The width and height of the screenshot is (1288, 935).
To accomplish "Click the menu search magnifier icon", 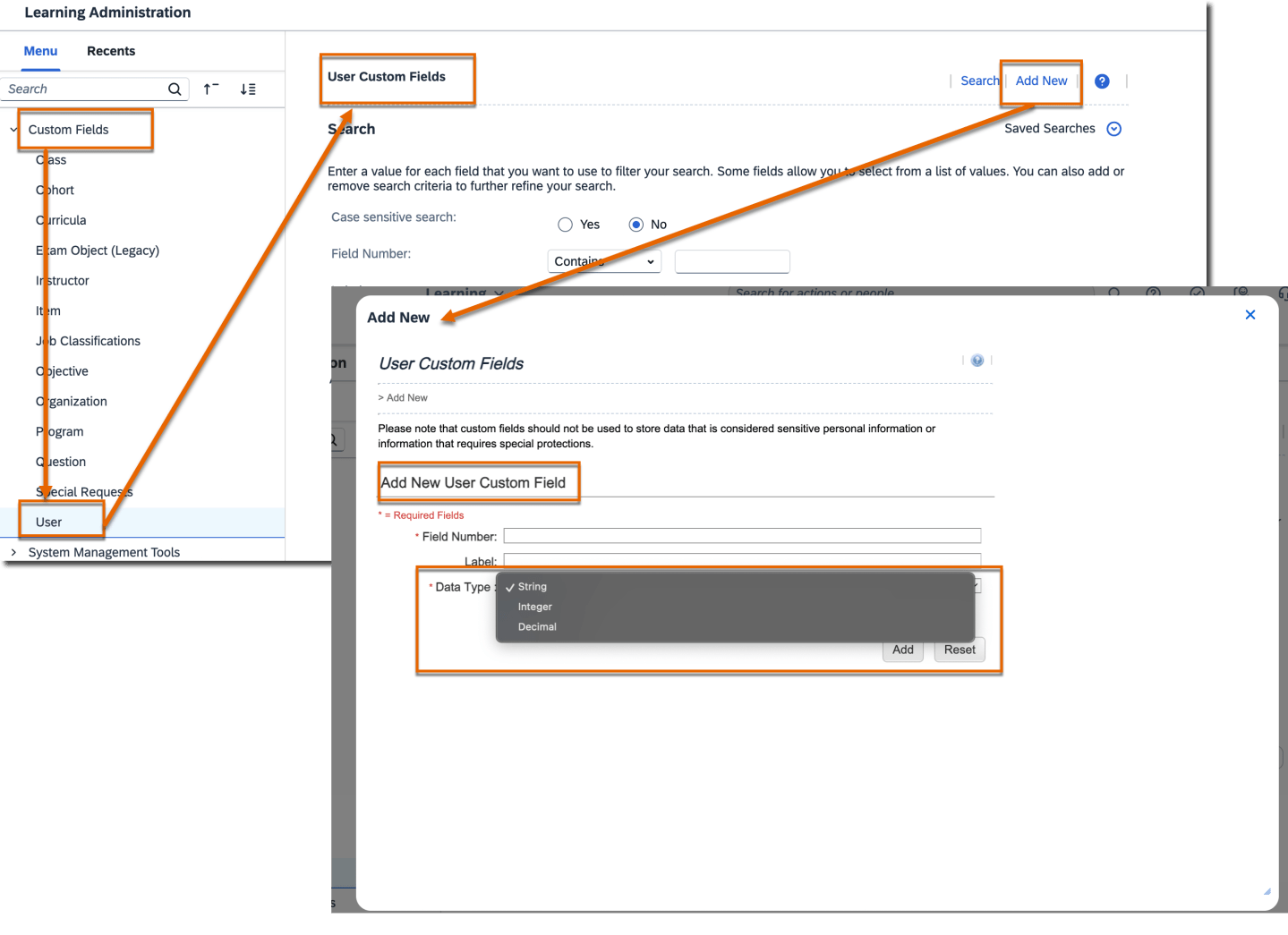I will point(174,89).
